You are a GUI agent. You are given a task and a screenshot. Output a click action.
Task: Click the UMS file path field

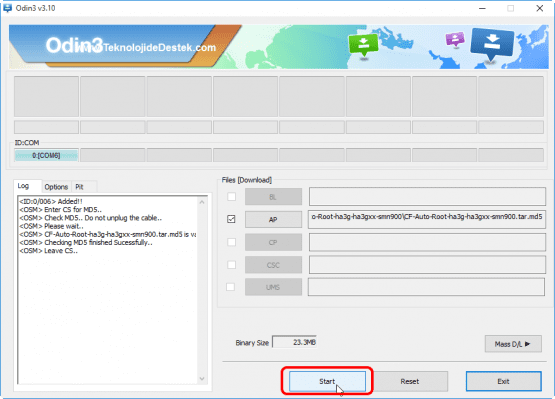[x=426, y=287]
